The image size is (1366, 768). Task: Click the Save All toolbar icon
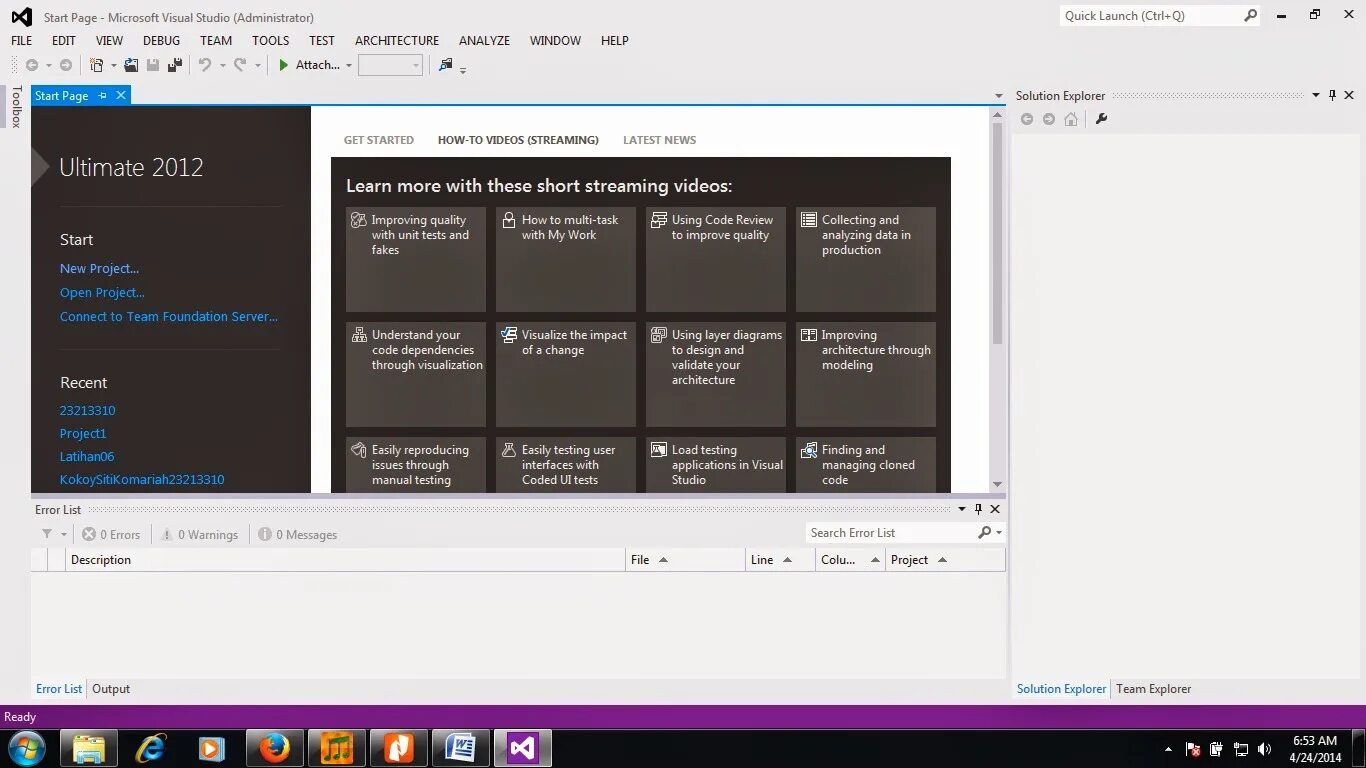[175, 65]
